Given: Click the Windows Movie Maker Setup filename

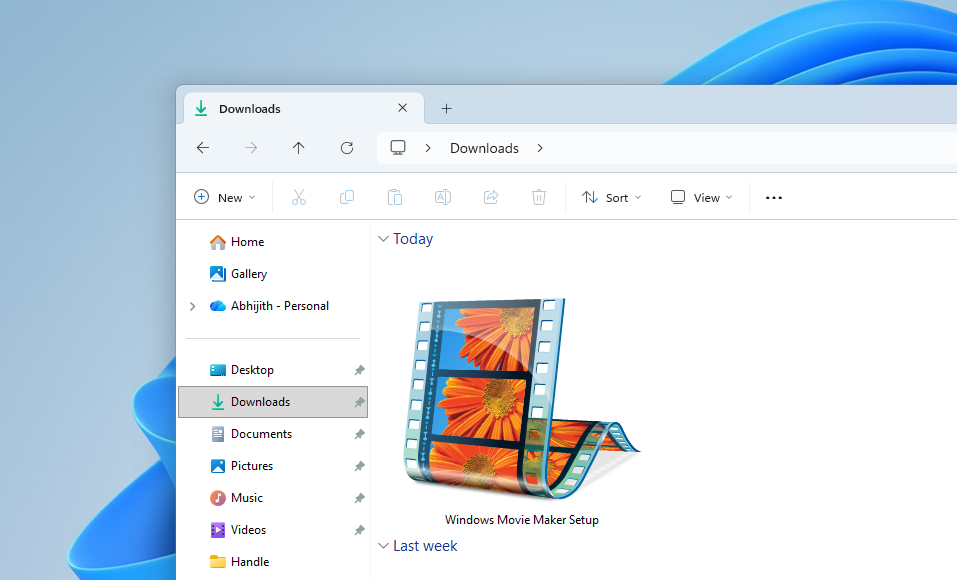Looking at the screenshot, I should 522,520.
